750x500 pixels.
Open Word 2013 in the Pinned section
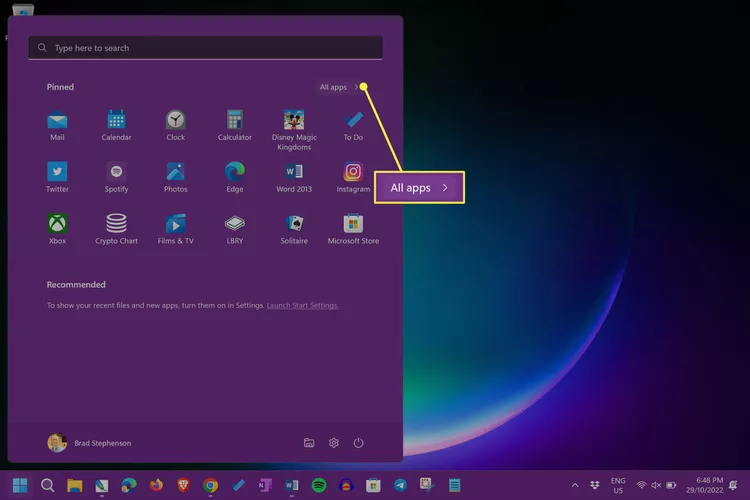(x=294, y=177)
